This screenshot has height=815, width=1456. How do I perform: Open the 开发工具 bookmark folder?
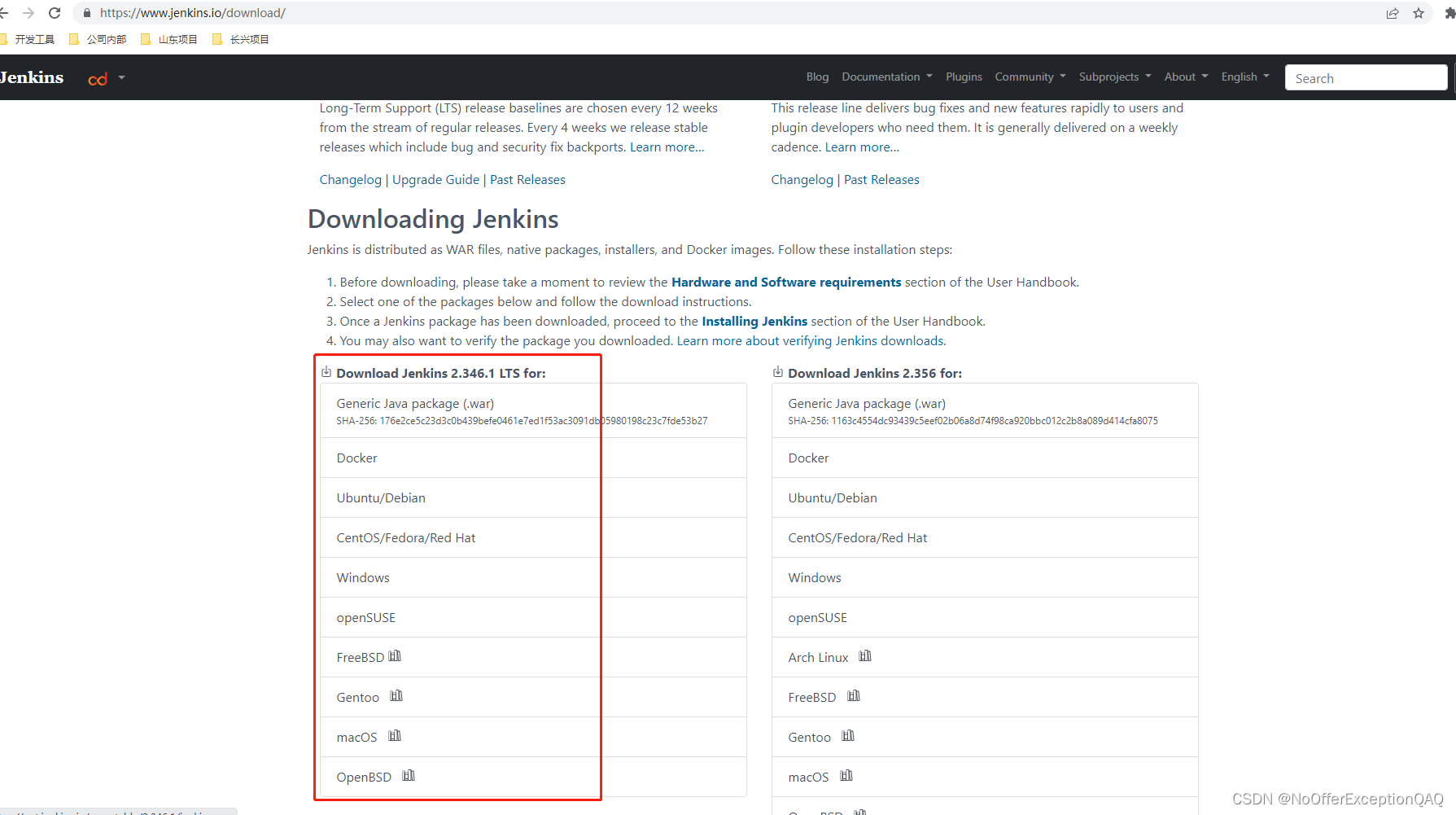click(28, 39)
